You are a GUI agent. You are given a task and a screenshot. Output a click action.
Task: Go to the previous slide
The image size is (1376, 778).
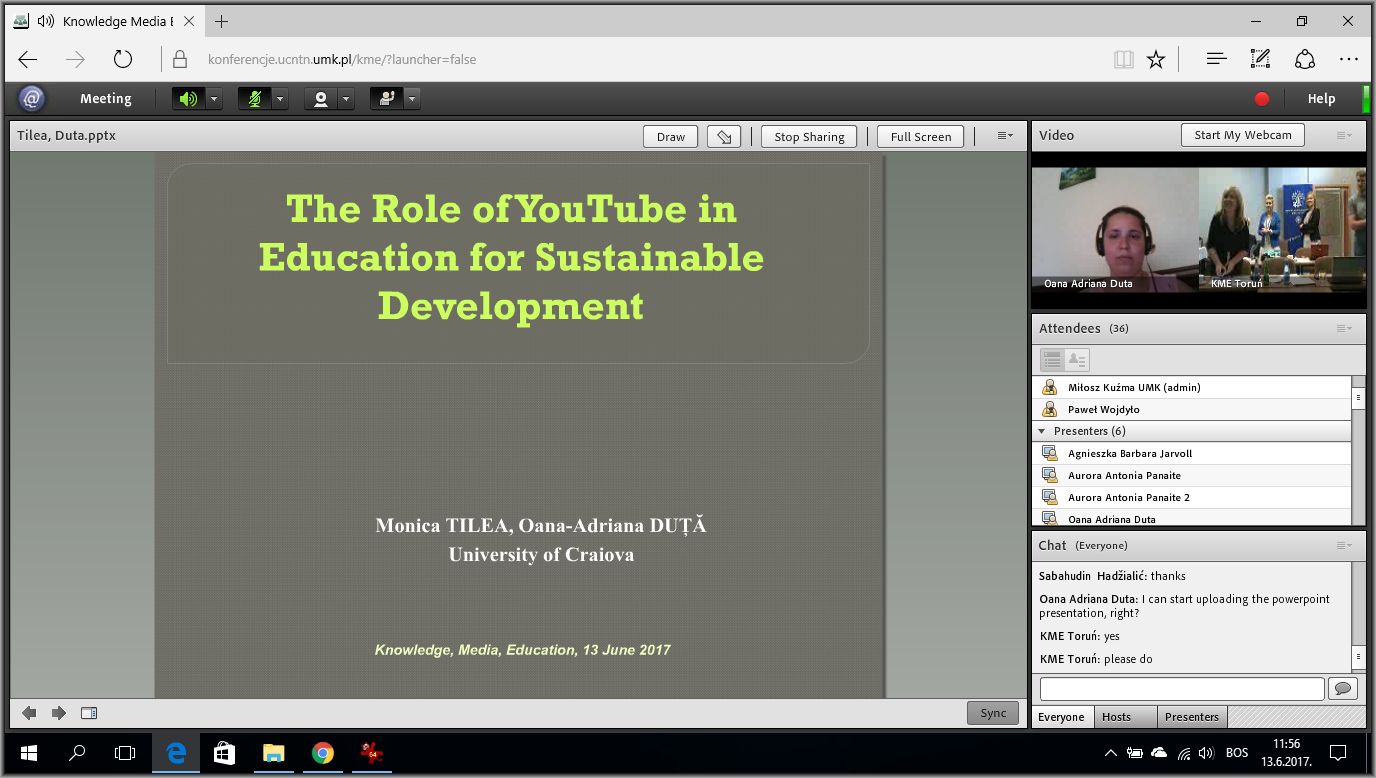pos(30,713)
